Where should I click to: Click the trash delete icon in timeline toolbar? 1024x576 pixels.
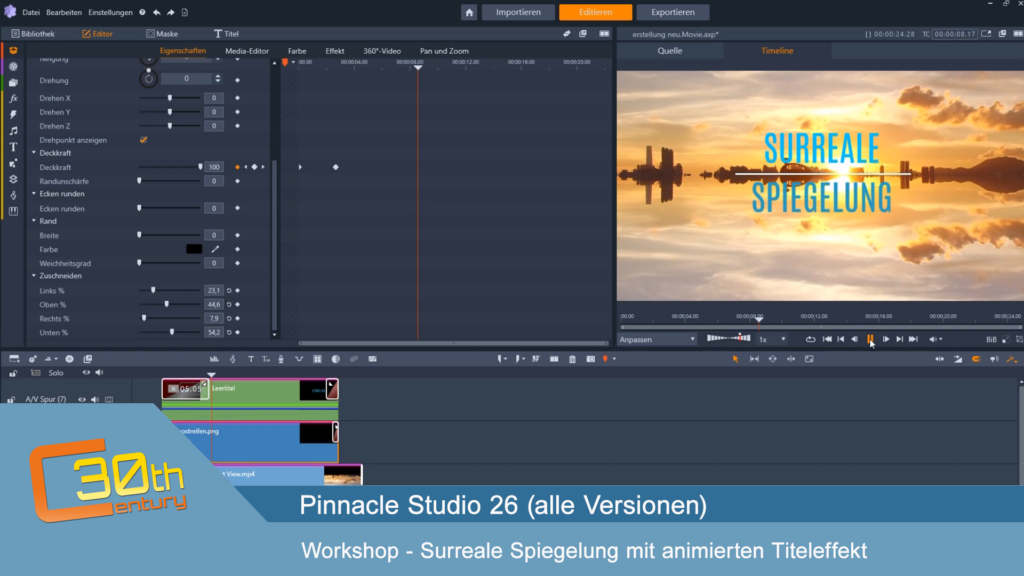click(x=572, y=359)
